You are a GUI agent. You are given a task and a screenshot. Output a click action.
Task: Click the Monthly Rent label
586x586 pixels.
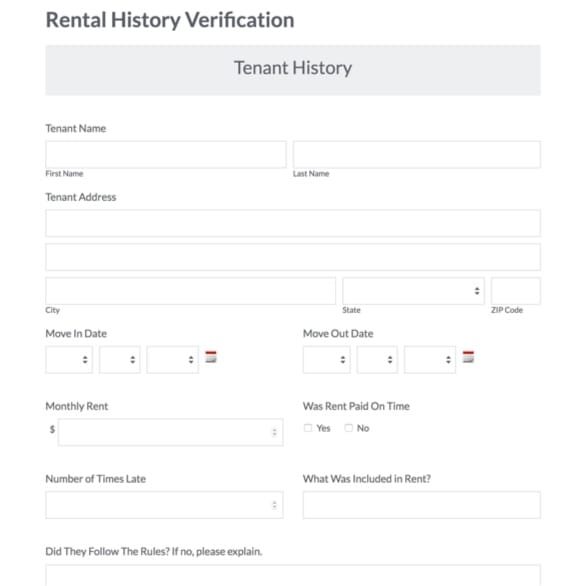pos(77,406)
